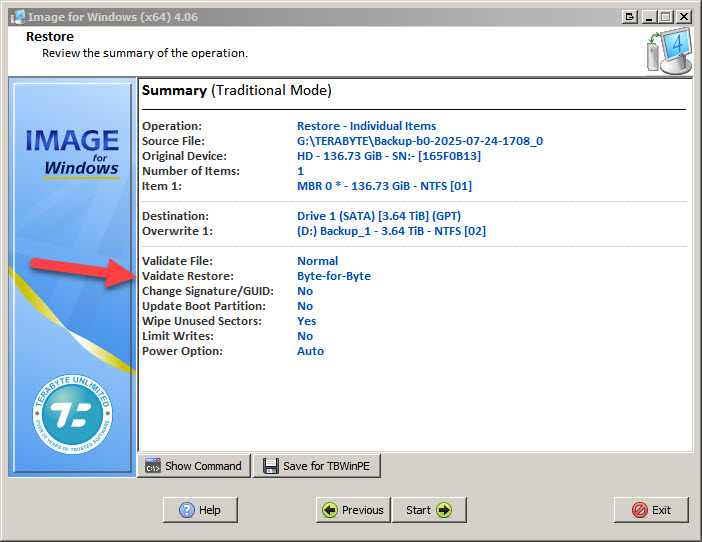Select Item 1 value 'MBR 0 * - 136.73 GiB'
702x542 pixels.
[x=384, y=186]
